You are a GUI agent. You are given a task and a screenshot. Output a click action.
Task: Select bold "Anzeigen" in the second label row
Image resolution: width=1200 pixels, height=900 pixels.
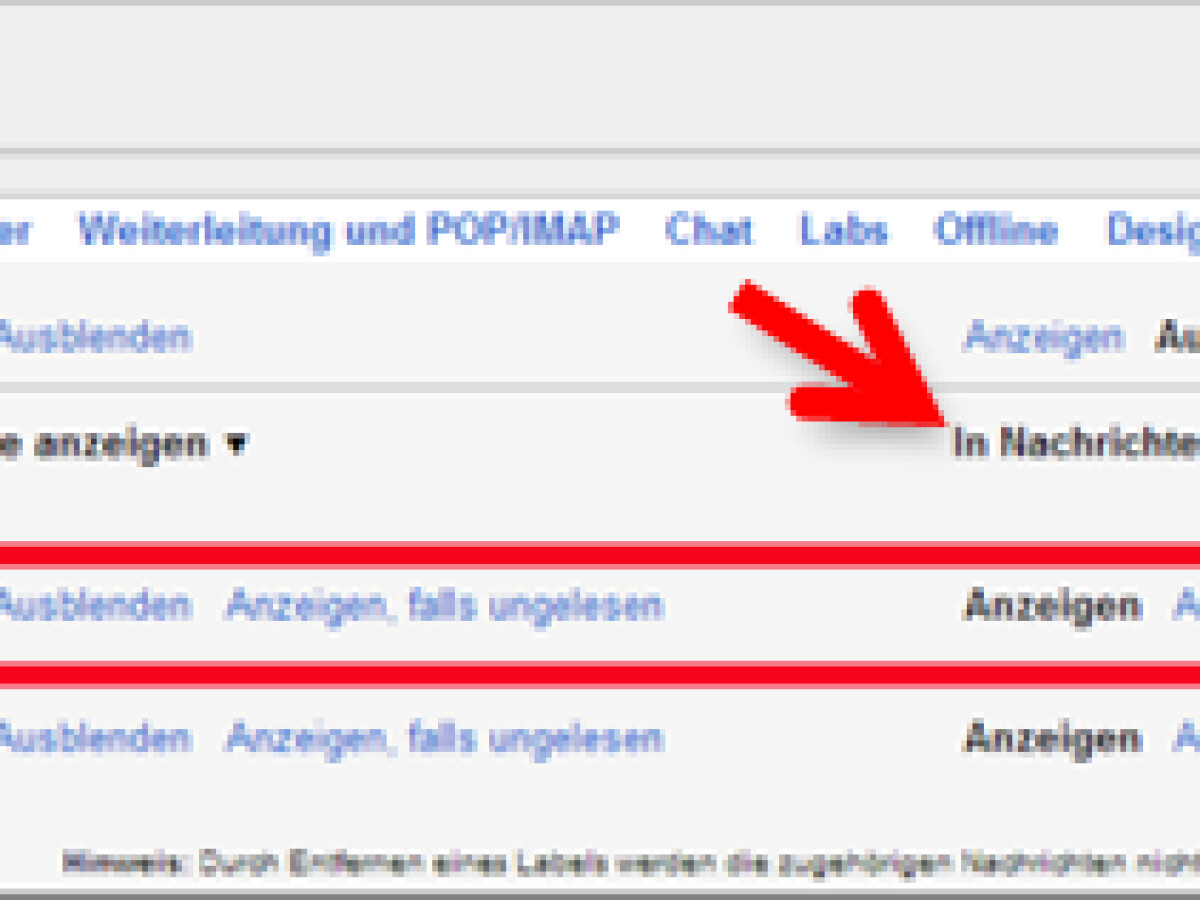click(x=1052, y=738)
